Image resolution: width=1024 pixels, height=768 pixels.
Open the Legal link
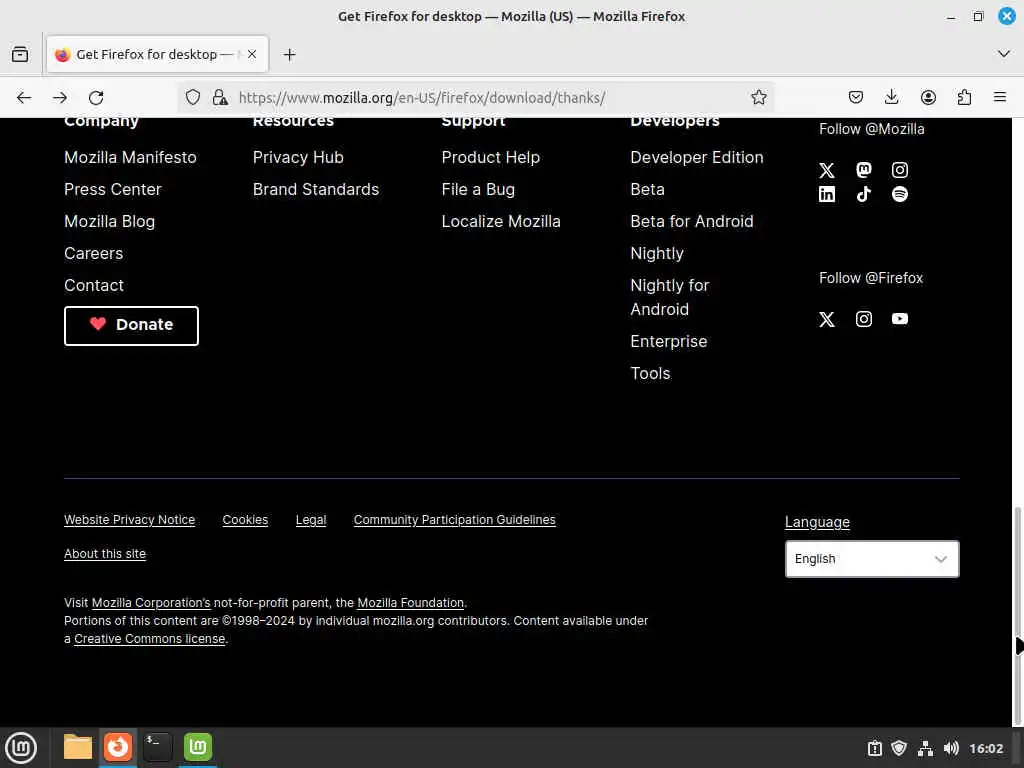pos(311,520)
